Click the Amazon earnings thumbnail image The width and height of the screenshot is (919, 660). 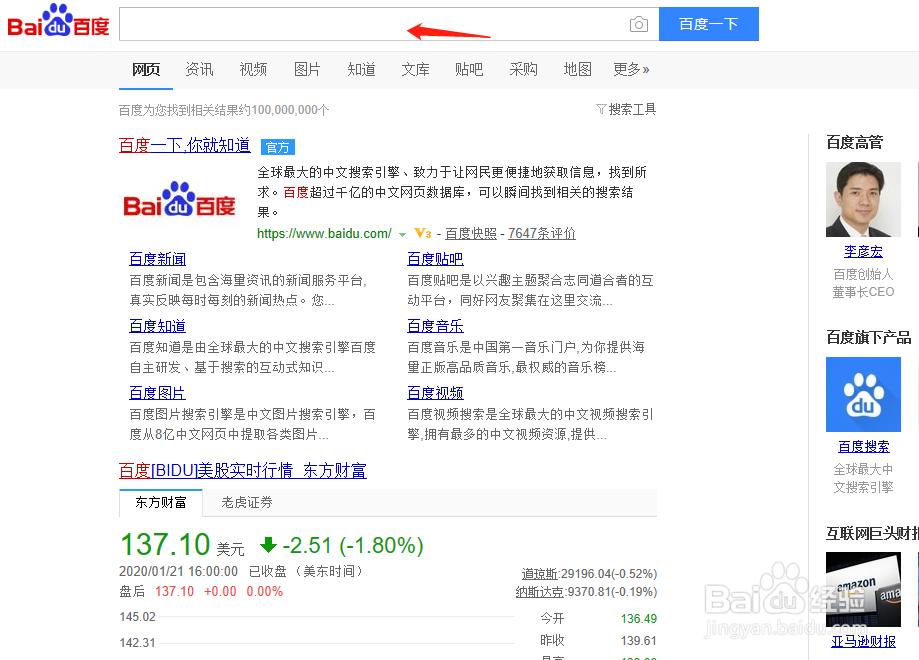(x=863, y=590)
